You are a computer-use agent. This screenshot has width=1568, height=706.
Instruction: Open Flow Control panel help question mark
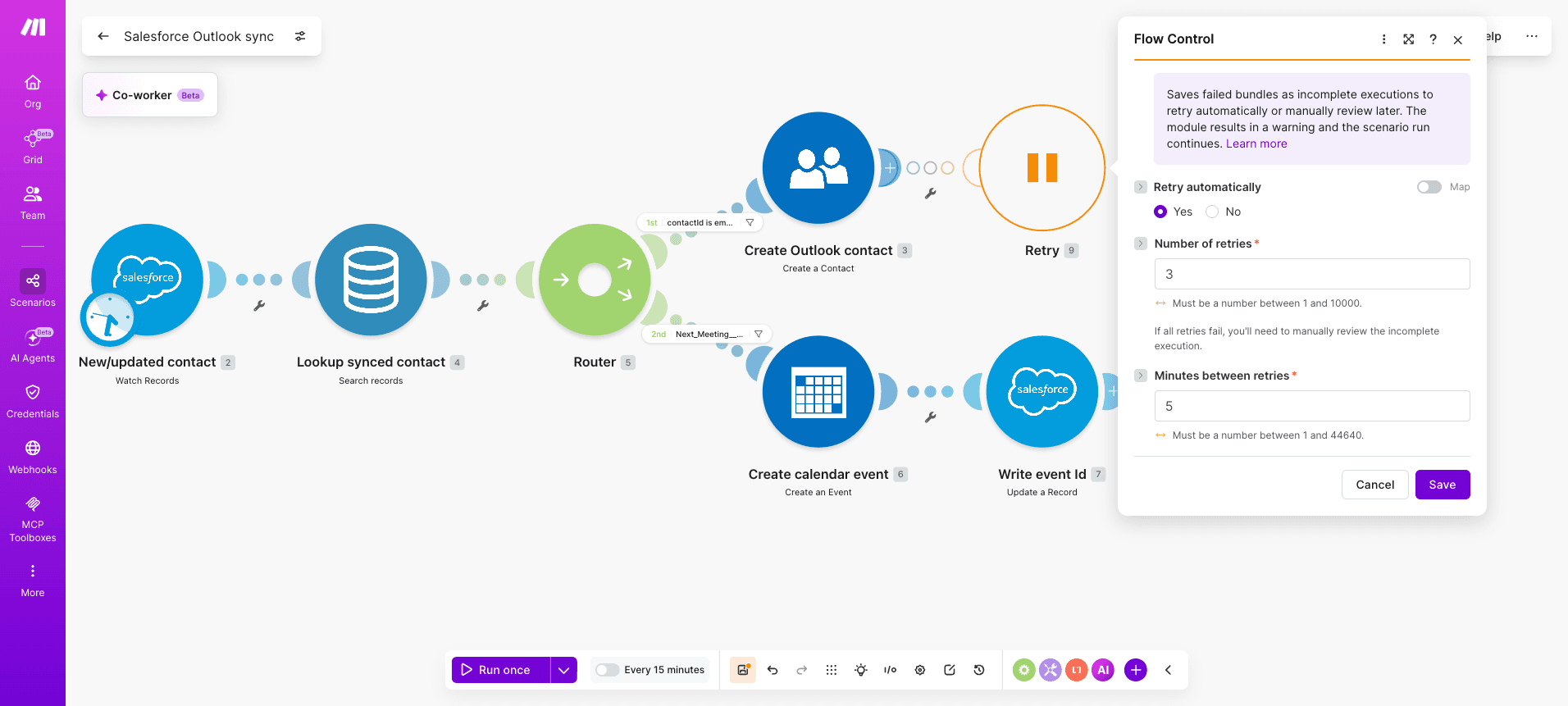[x=1434, y=39]
